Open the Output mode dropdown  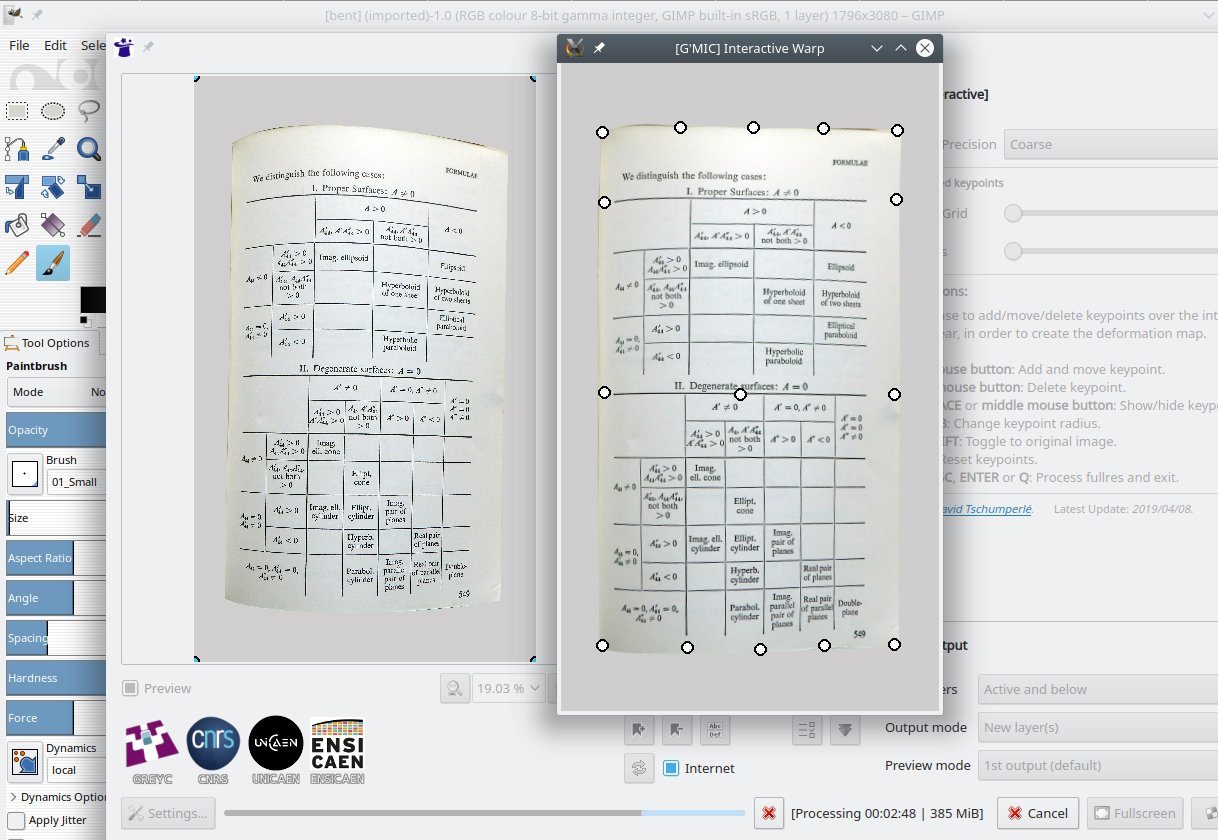(1097, 727)
